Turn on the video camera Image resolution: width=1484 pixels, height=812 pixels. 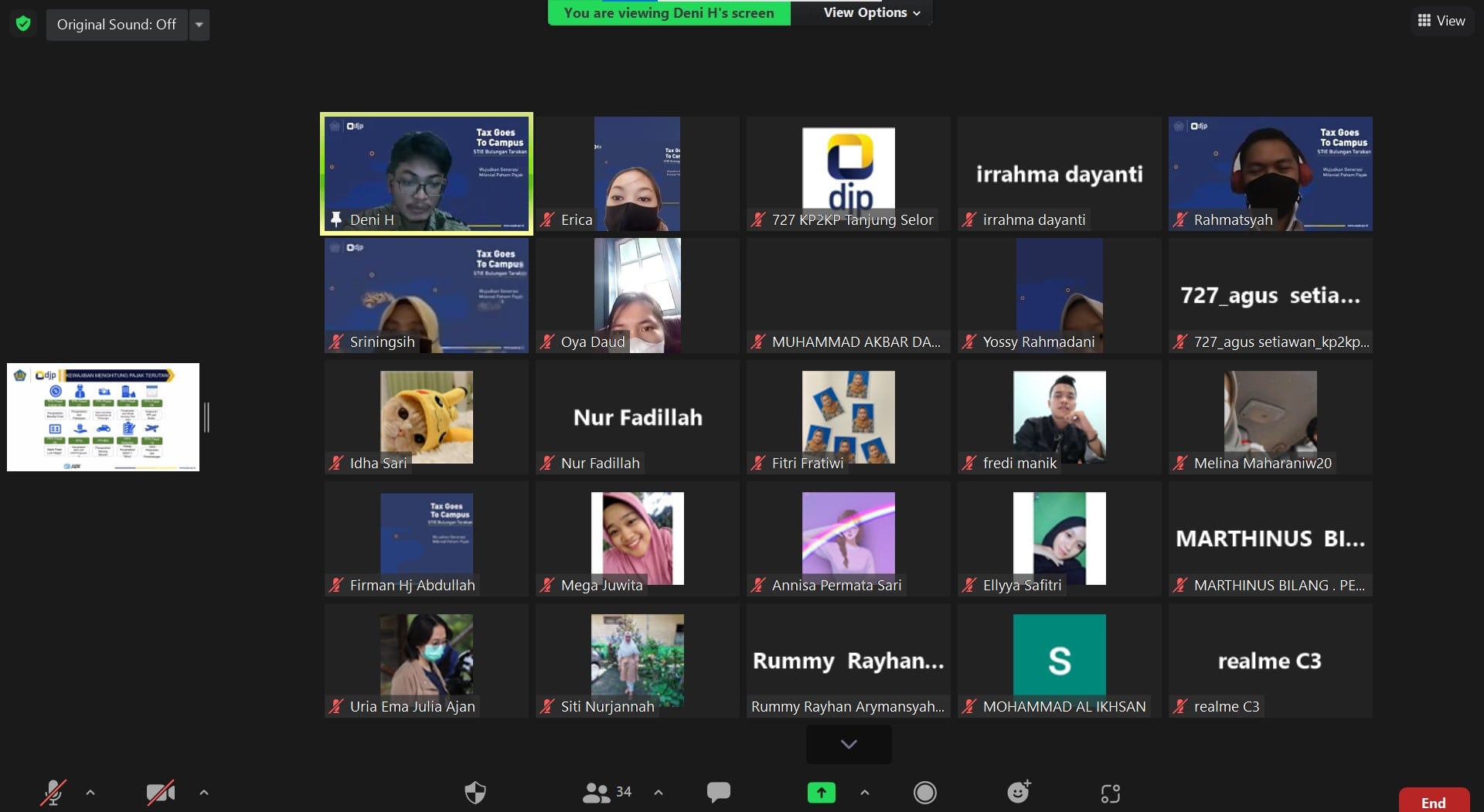coord(160,792)
